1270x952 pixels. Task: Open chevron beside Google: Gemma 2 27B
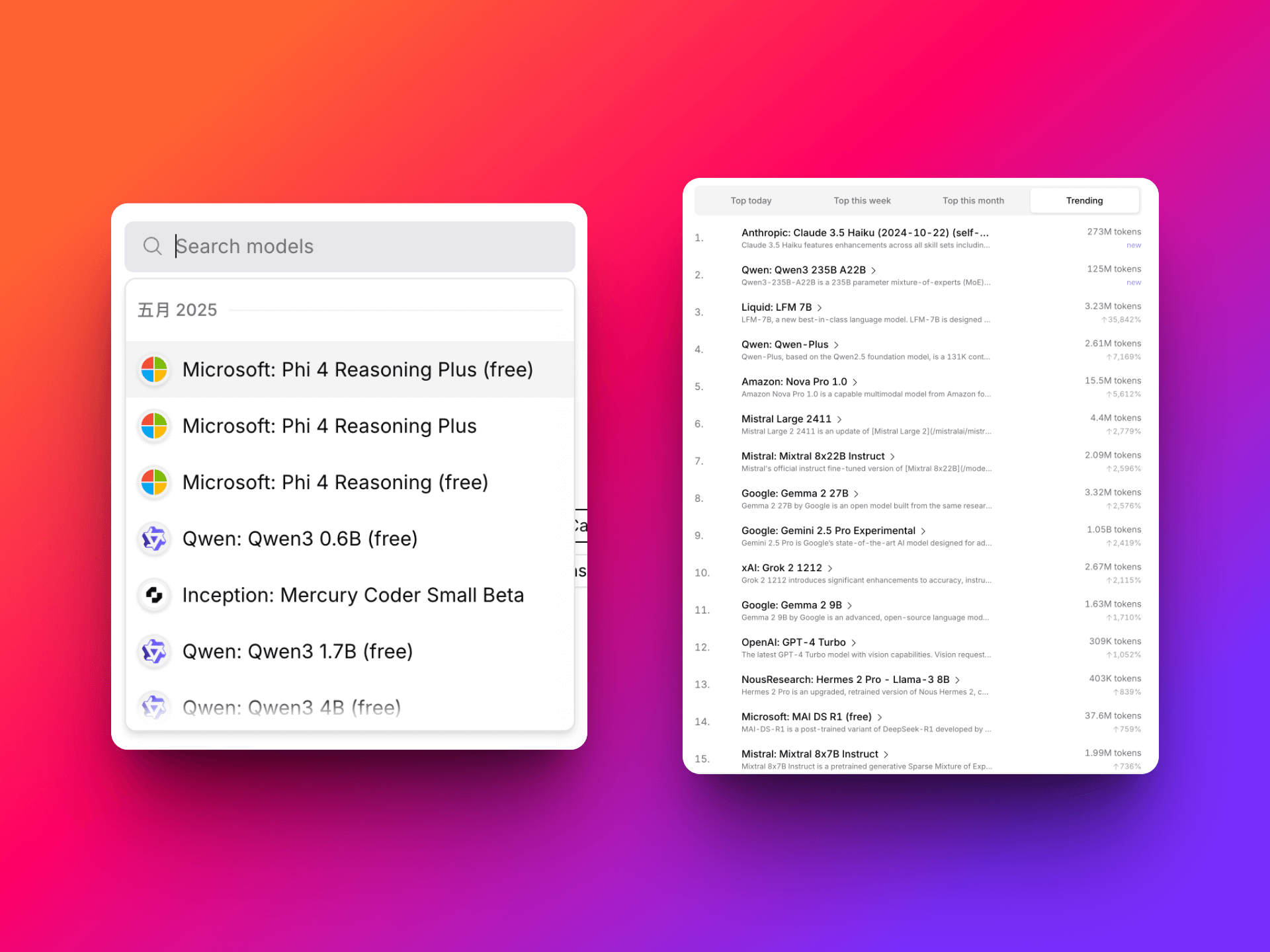856,494
